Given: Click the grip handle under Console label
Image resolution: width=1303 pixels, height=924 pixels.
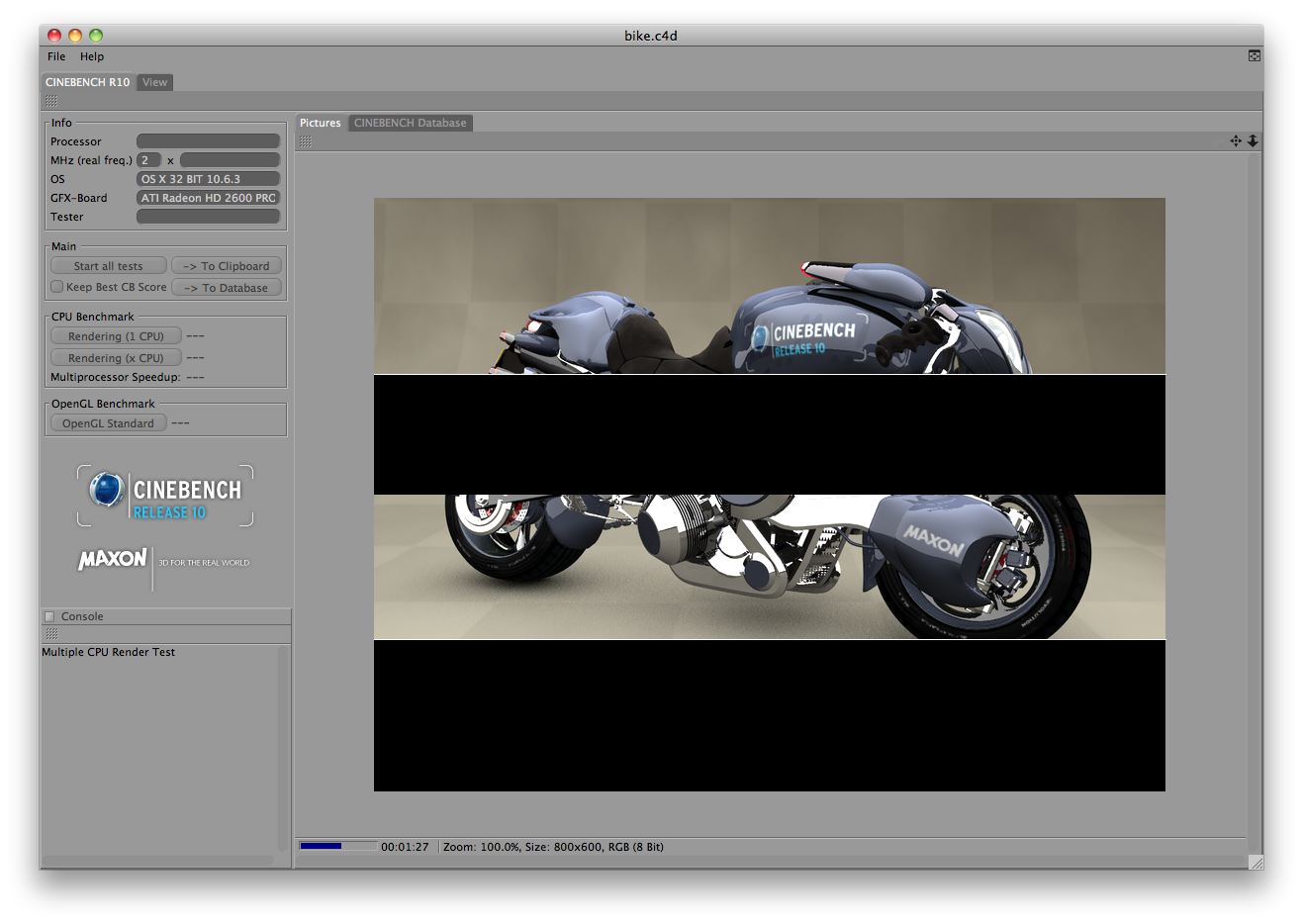Looking at the screenshot, I should click(51, 633).
